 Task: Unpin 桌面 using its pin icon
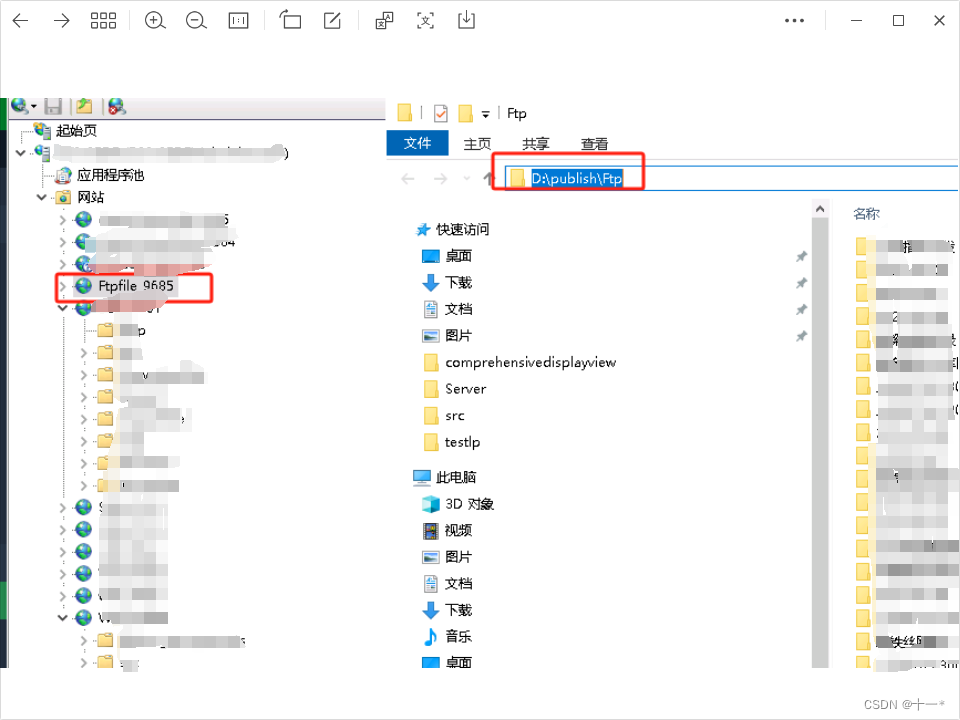[x=801, y=257]
